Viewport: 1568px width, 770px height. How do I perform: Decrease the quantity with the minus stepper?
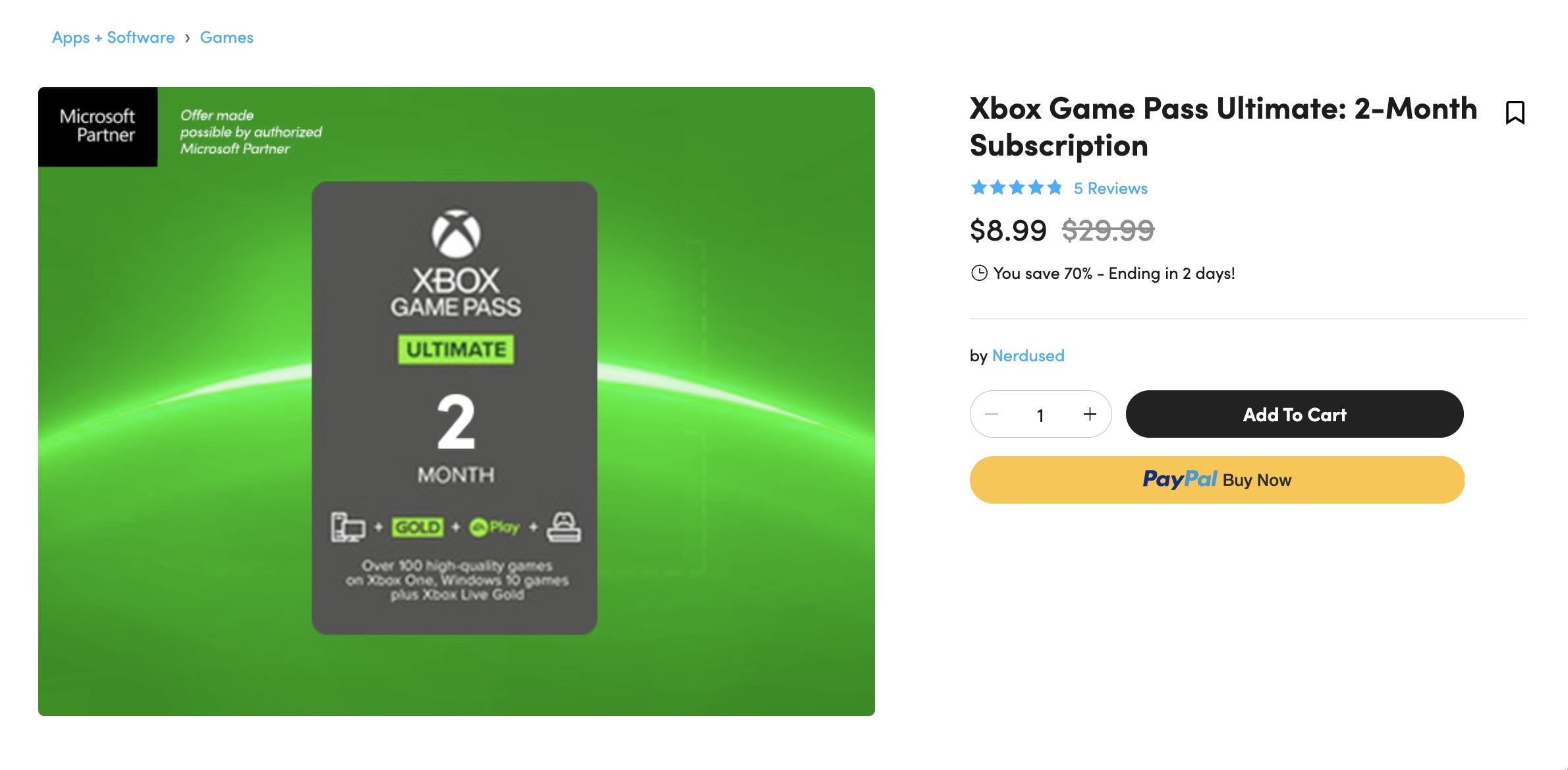click(992, 414)
